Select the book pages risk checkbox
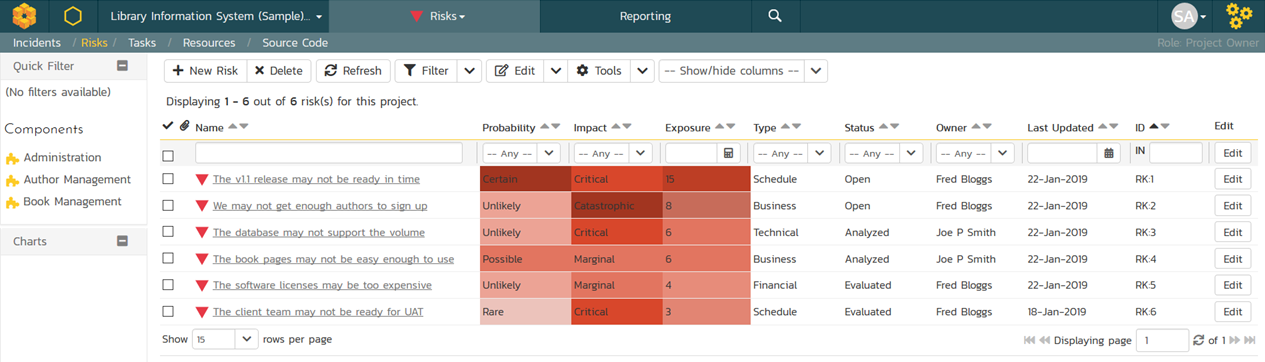 click(x=168, y=258)
